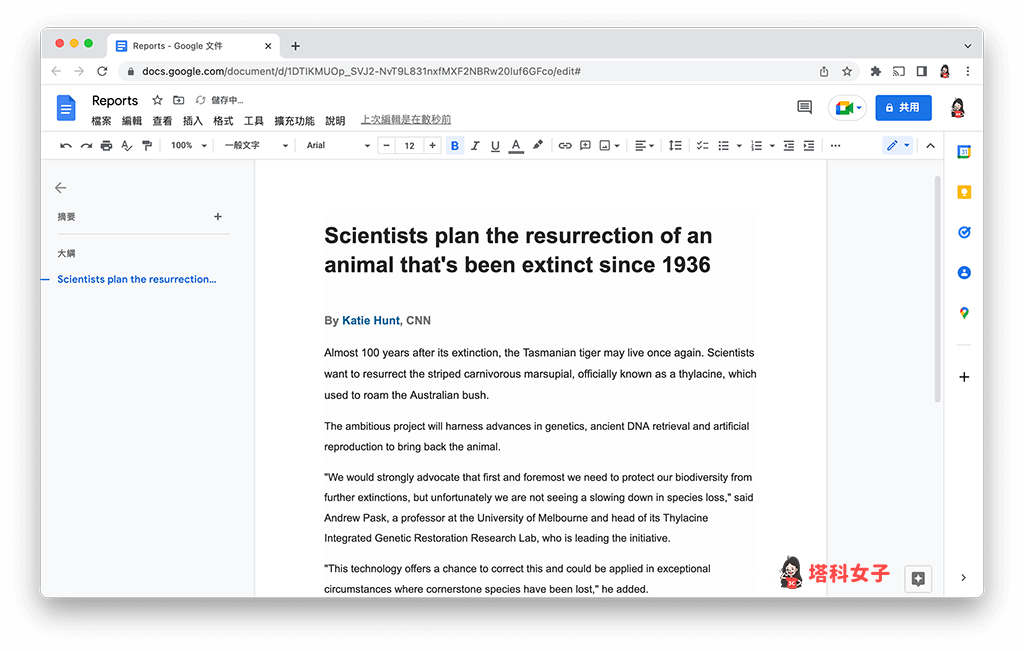Close the document outline with back arrow

tap(61, 188)
